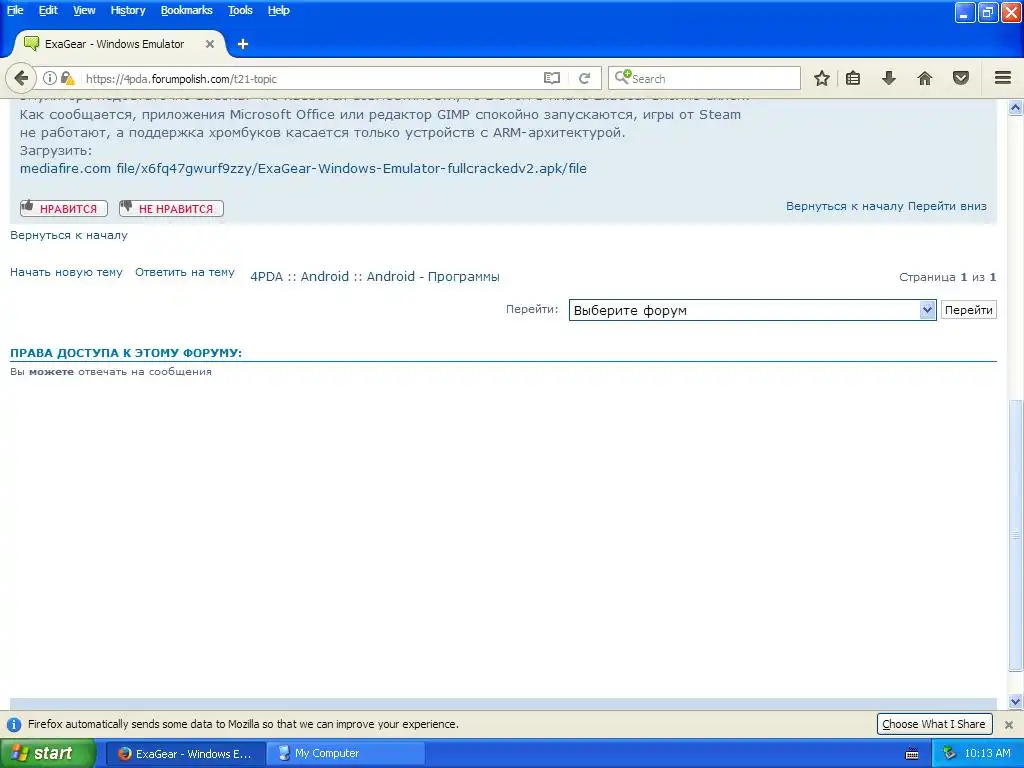Show bookmarks list icon
The image size is (1024, 768).
pyautogui.click(x=853, y=78)
